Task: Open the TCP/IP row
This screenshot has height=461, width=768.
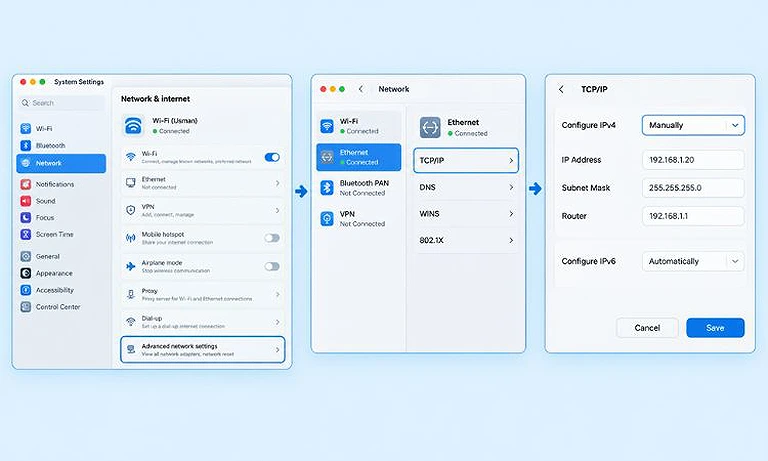Action: [x=466, y=160]
